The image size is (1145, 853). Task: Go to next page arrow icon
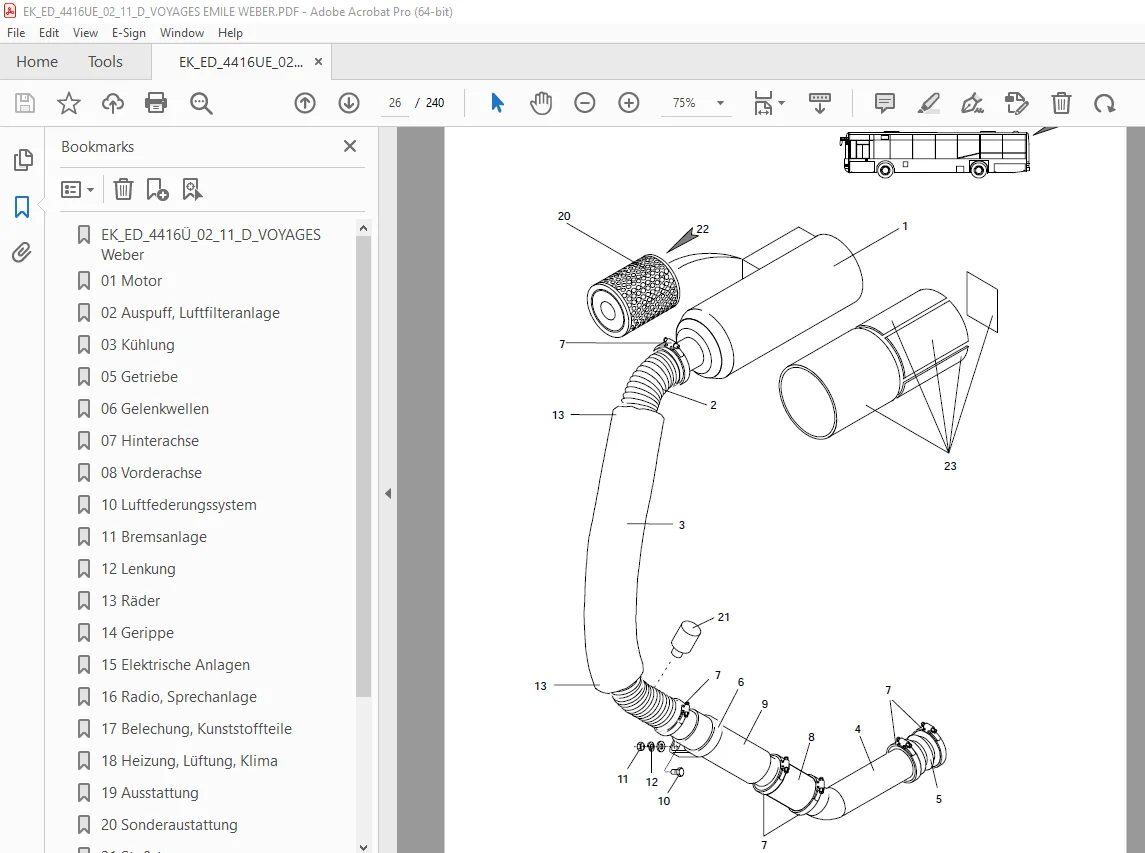(349, 103)
